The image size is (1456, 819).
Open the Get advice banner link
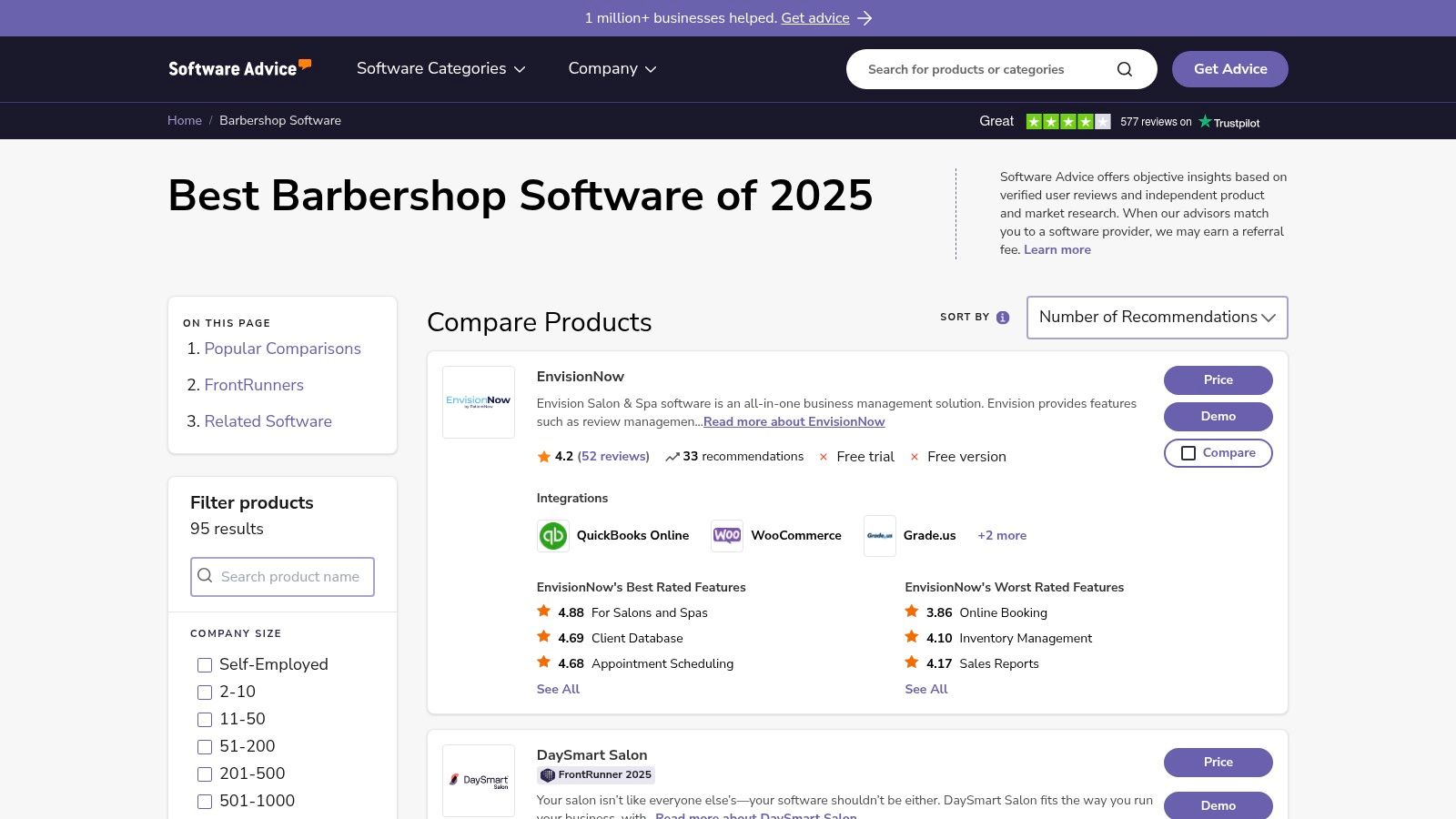pyautogui.click(x=815, y=18)
